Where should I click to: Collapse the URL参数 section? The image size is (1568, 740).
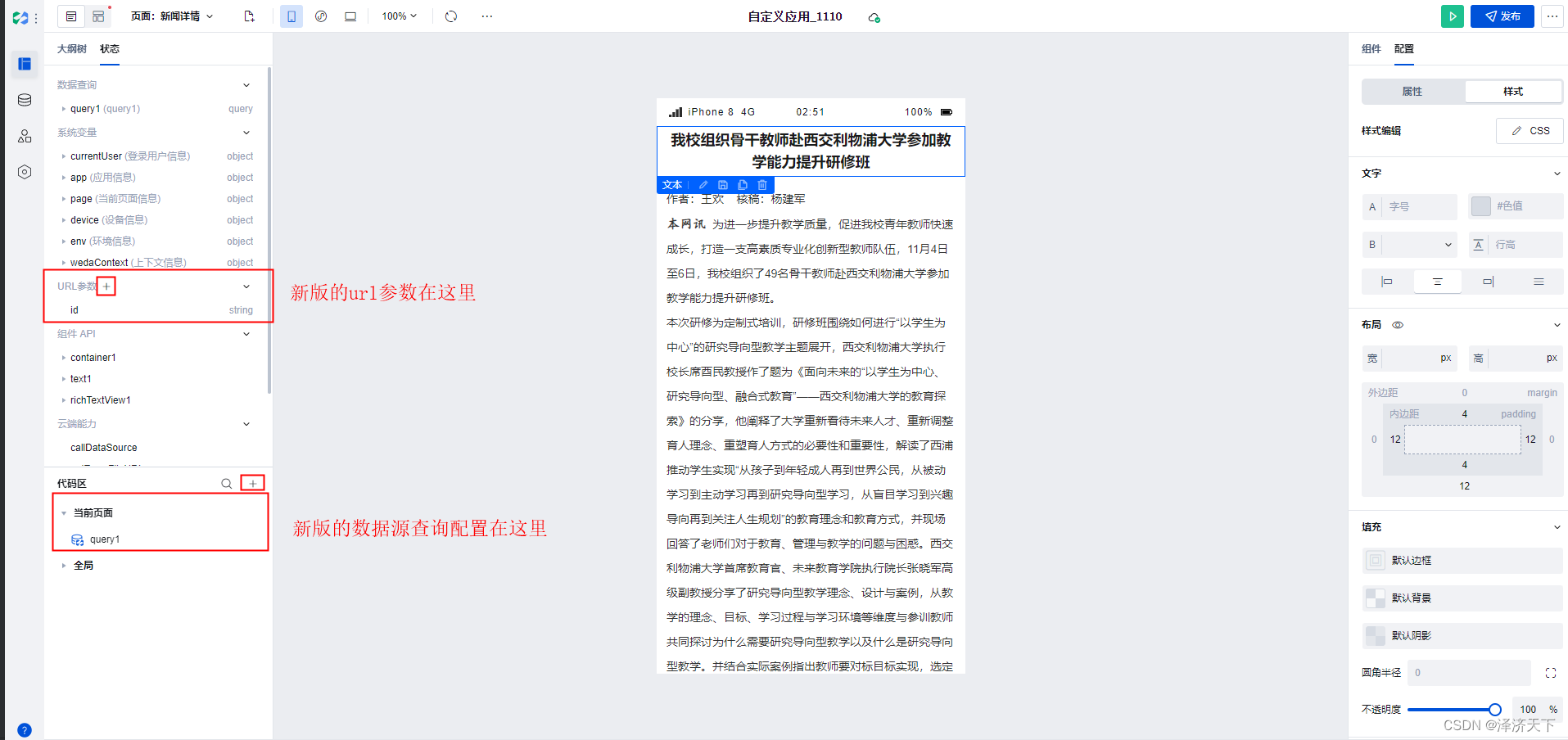click(x=246, y=287)
